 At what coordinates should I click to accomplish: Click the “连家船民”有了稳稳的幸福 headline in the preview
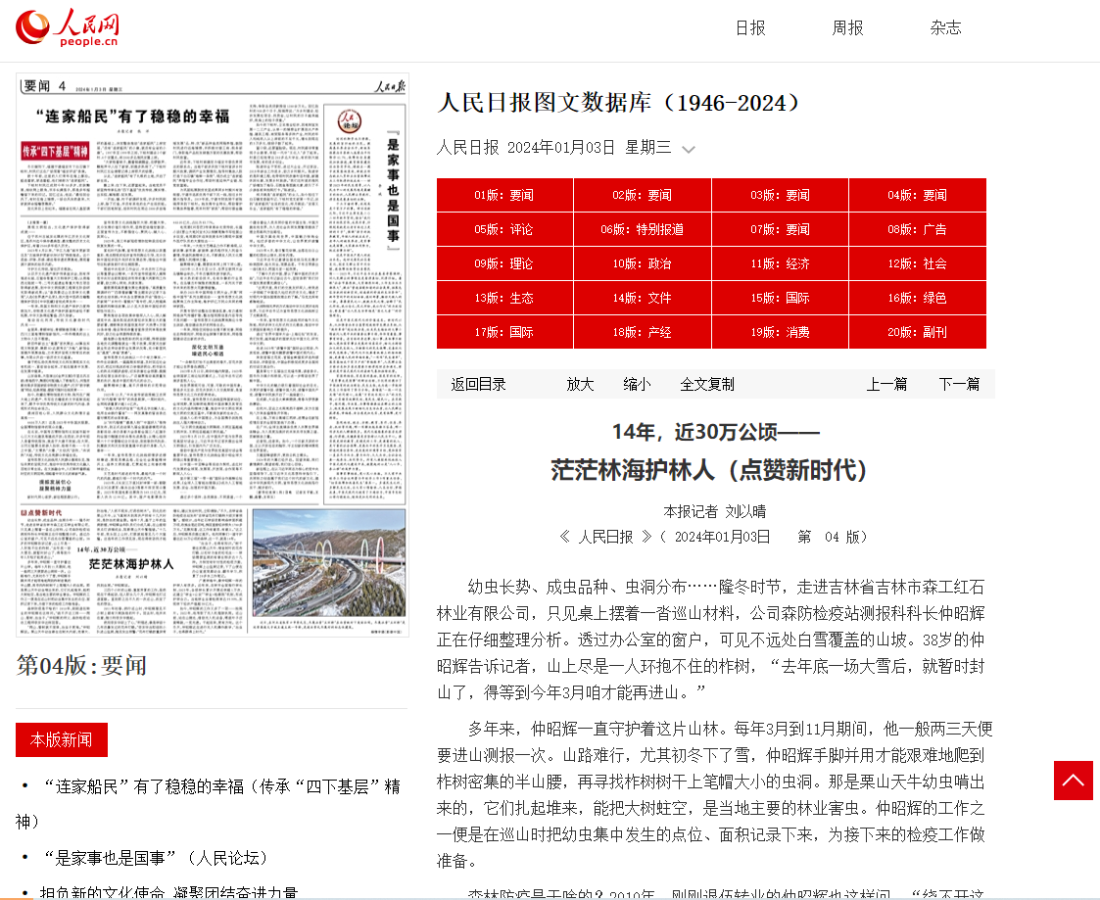click(x=133, y=116)
